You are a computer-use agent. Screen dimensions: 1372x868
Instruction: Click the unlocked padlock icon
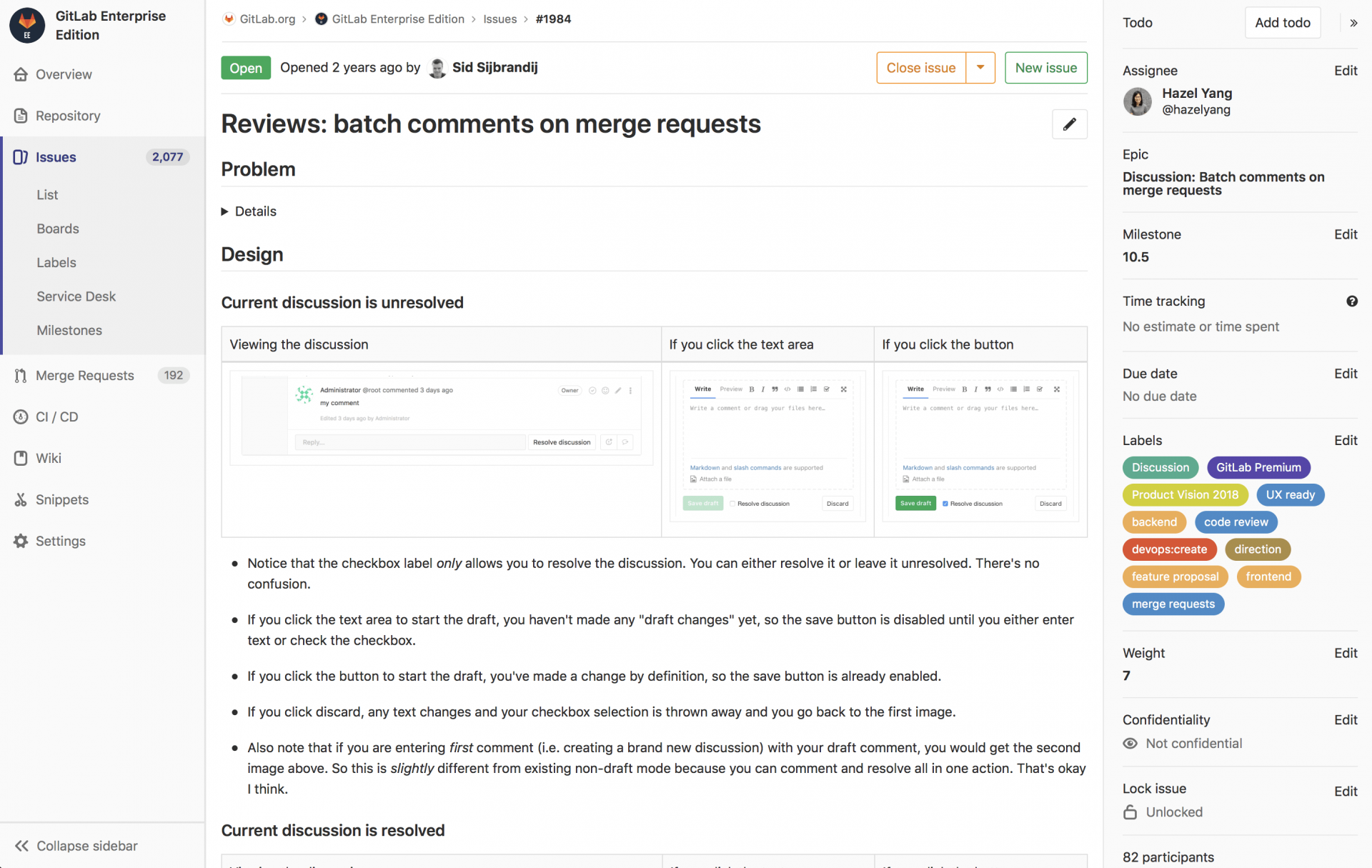(x=1130, y=812)
